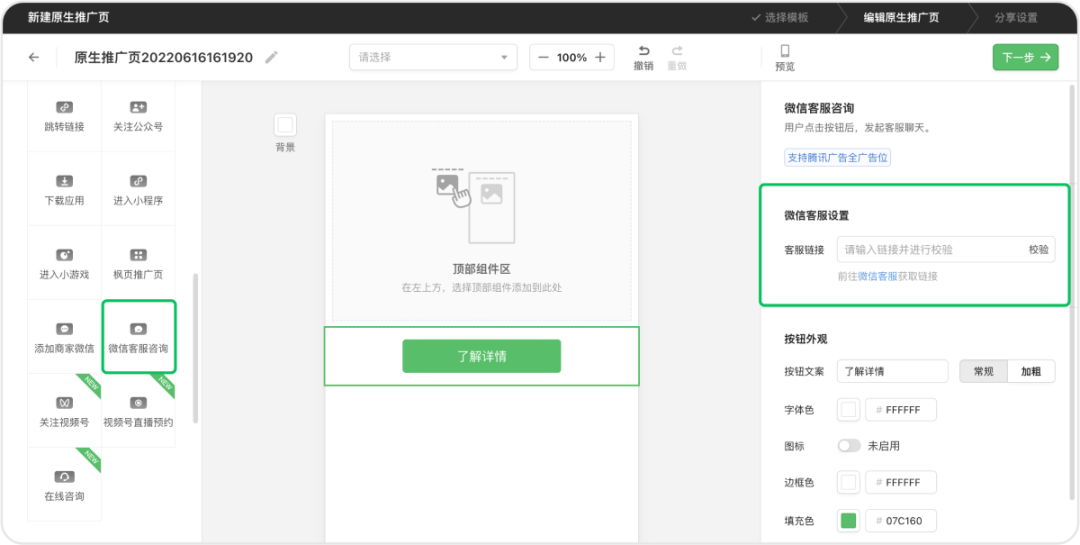Select the 进入小游戏 component
The height and width of the screenshot is (545, 1080).
[x=64, y=263]
